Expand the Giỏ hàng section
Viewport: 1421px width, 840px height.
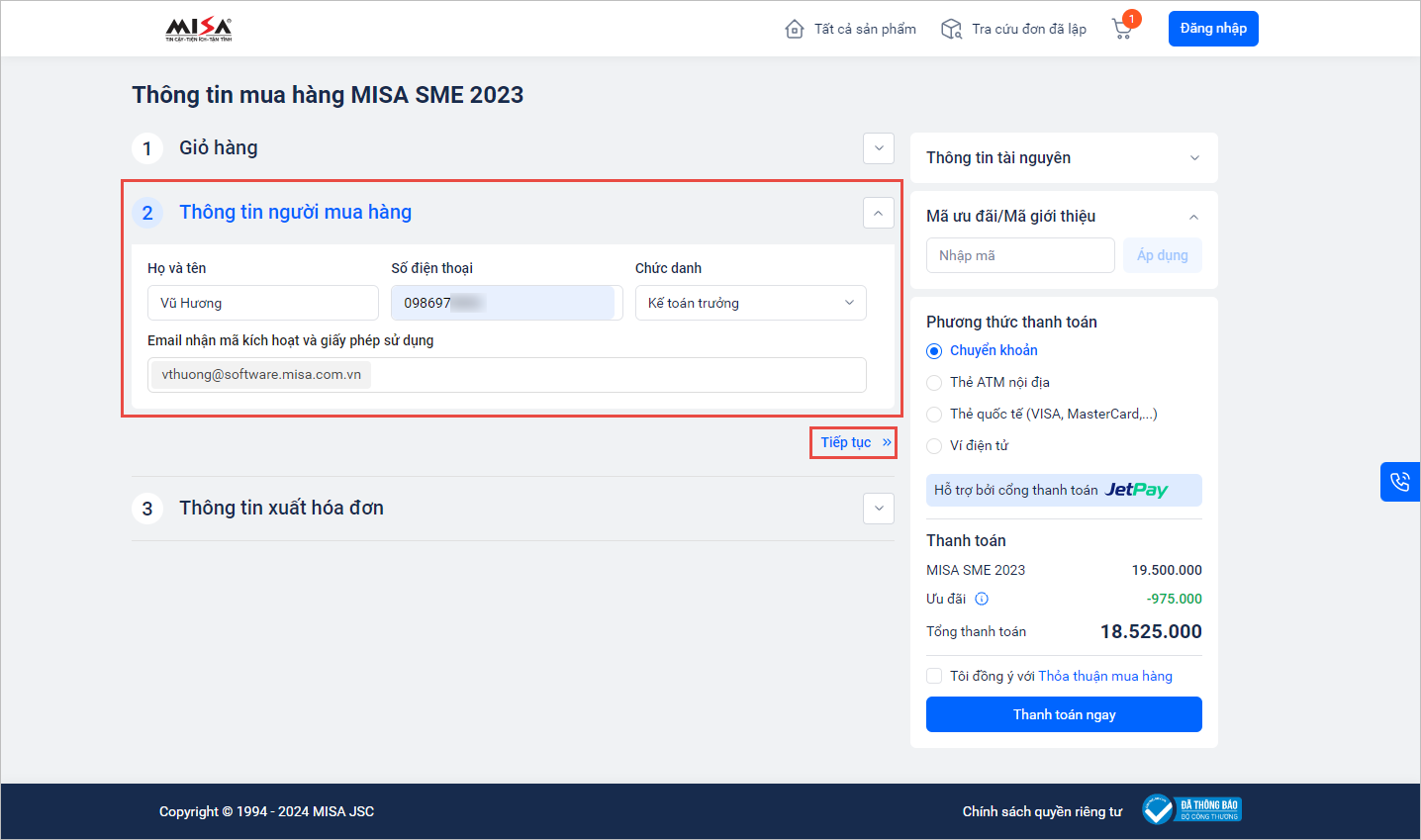878,148
